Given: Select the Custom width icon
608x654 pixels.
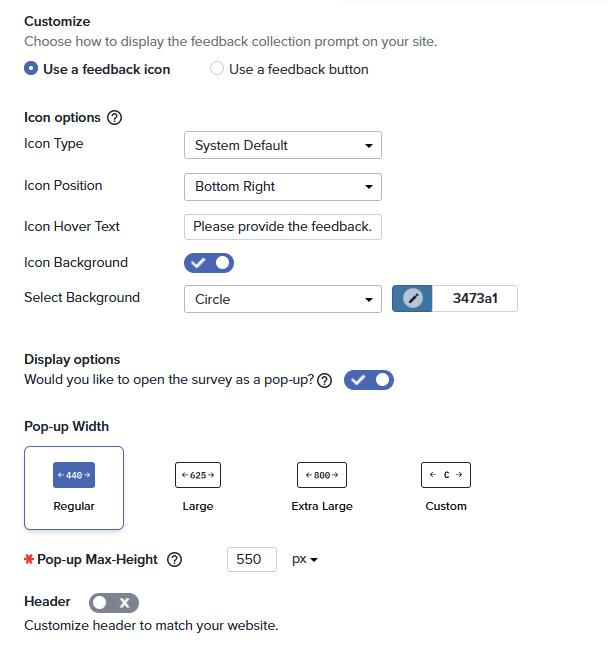Looking at the screenshot, I should point(446,475).
